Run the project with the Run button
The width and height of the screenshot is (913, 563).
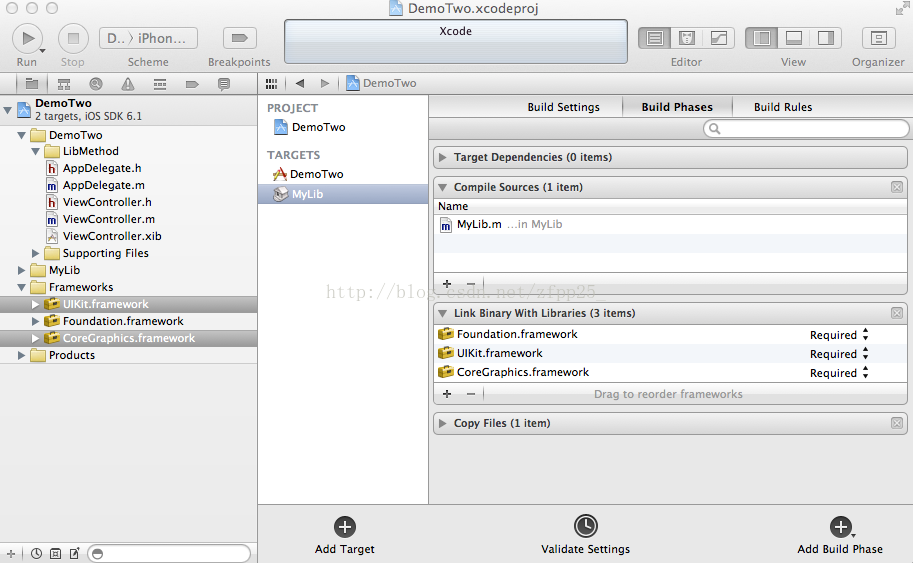(x=27, y=38)
